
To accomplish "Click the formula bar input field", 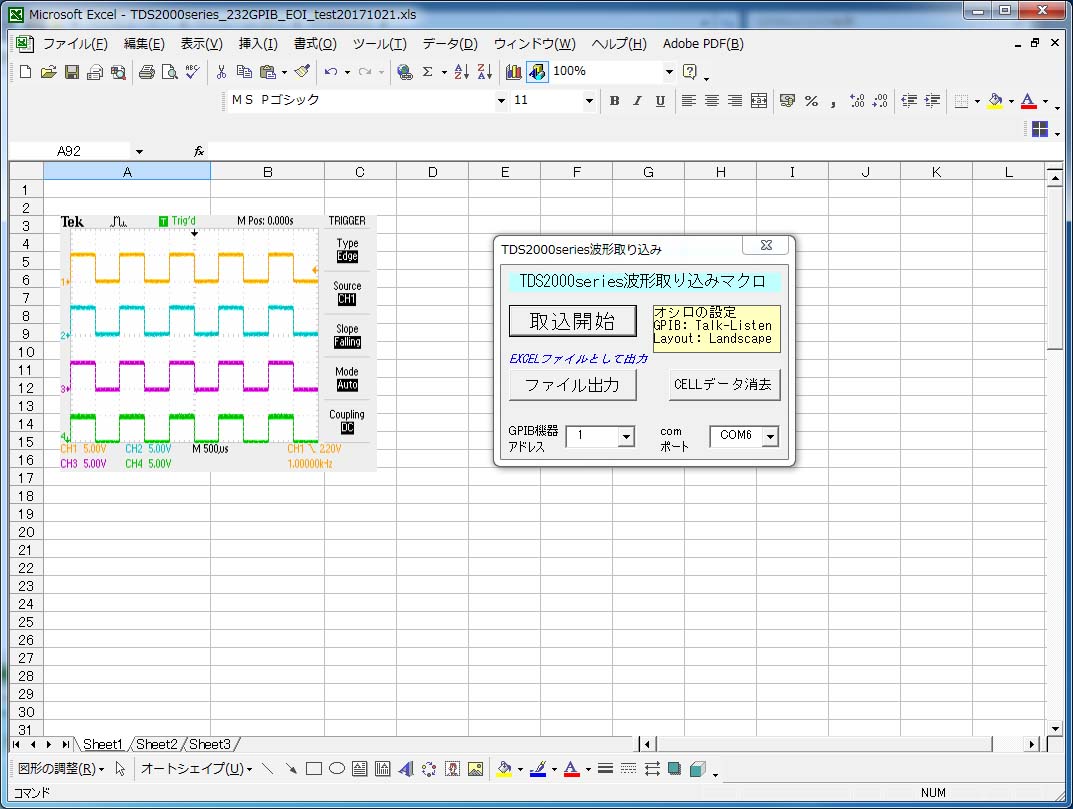I will point(633,151).
